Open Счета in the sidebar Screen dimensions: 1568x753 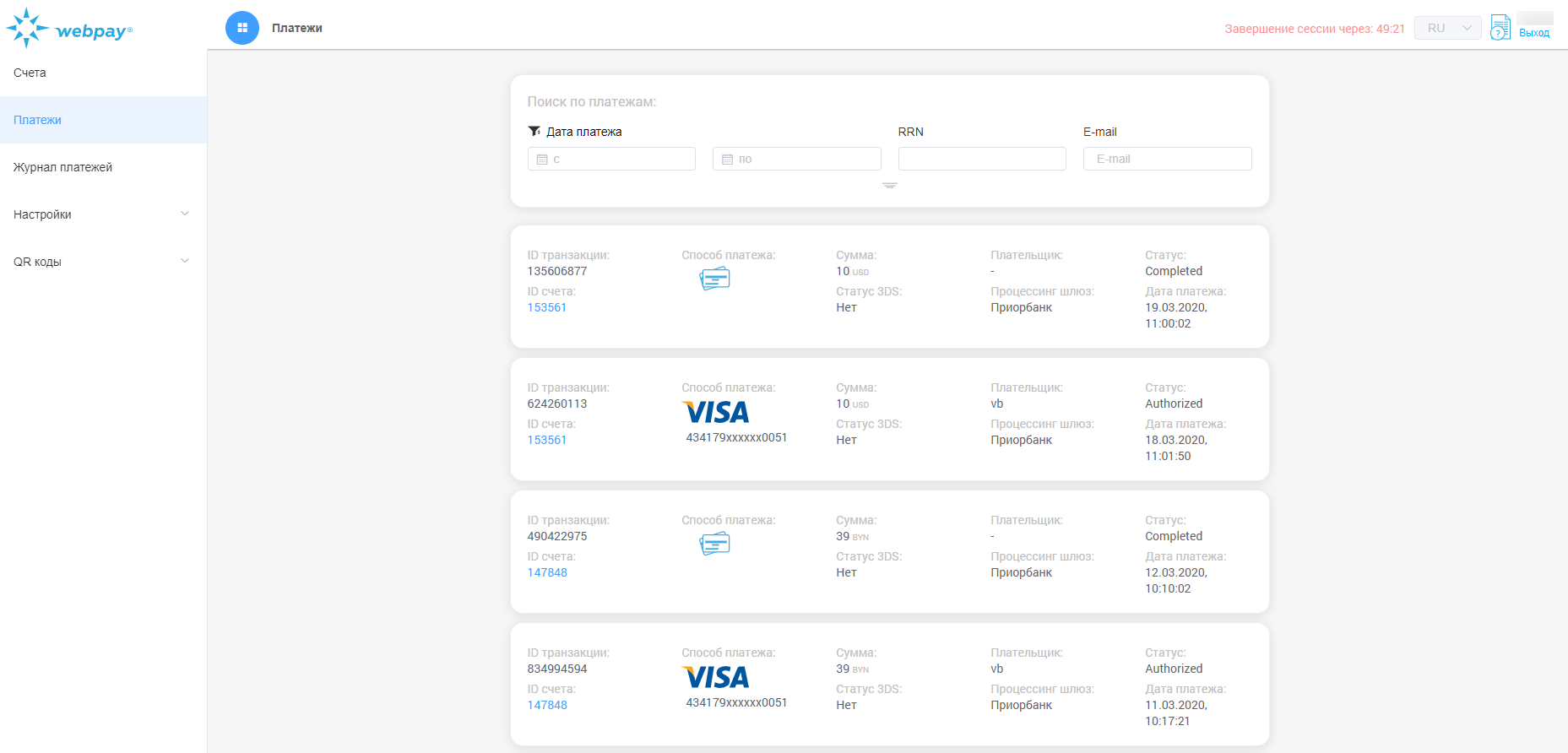tap(30, 73)
